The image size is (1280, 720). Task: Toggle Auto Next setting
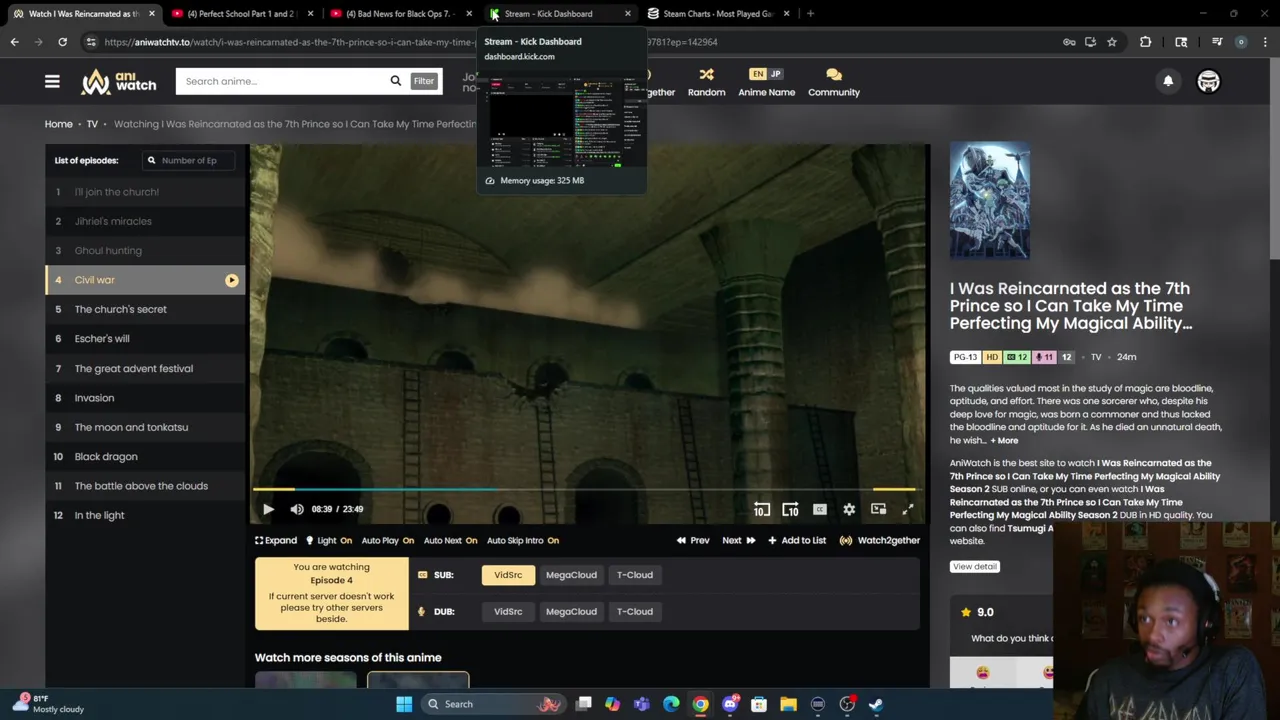pyautogui.click(x=450, y=540)
